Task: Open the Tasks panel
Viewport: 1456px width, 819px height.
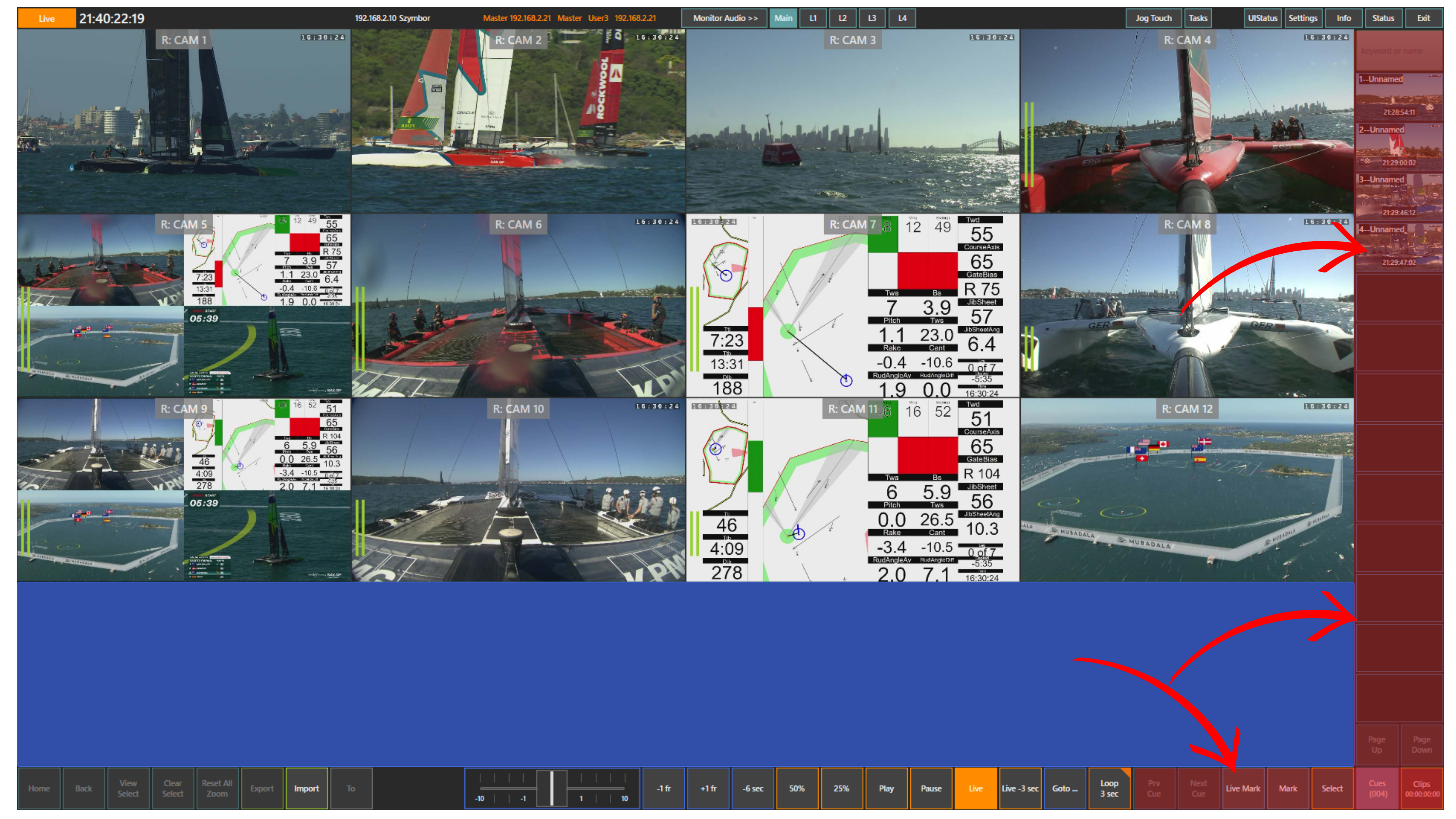Action: click(x=1198, y=18)
